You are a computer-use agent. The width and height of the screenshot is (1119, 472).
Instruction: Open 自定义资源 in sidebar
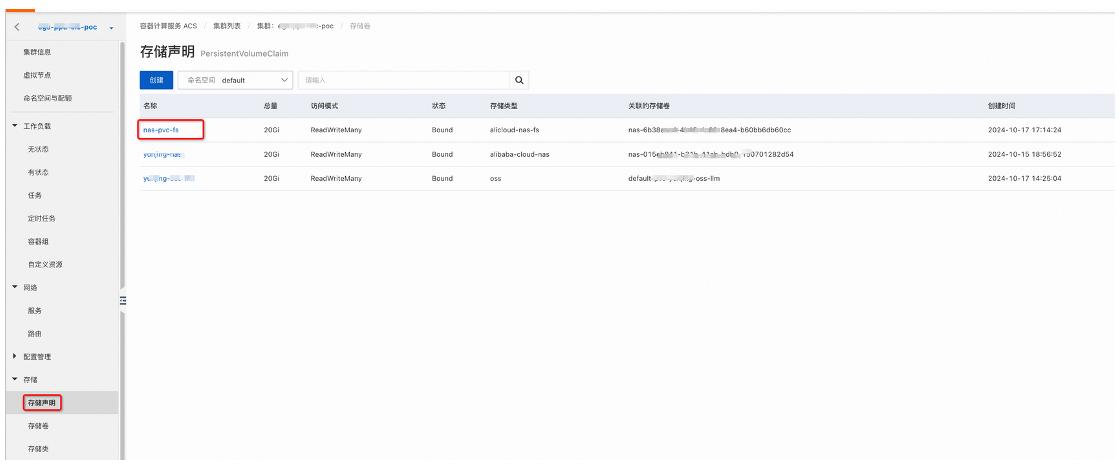coord(46,264)
